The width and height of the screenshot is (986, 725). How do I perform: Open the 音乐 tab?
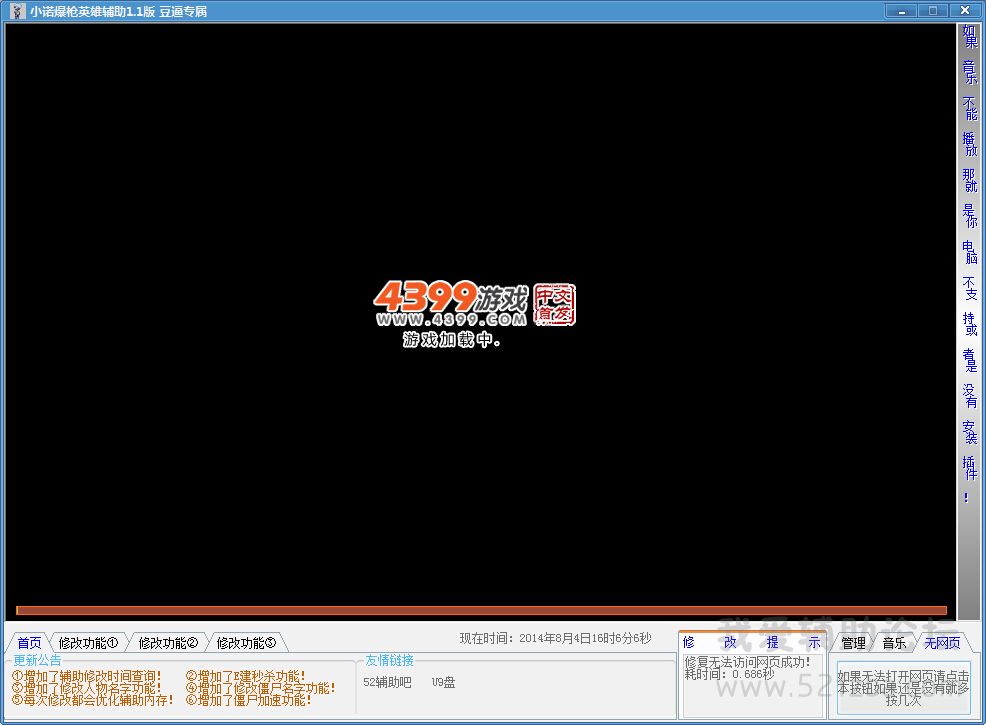coord(894,643)
